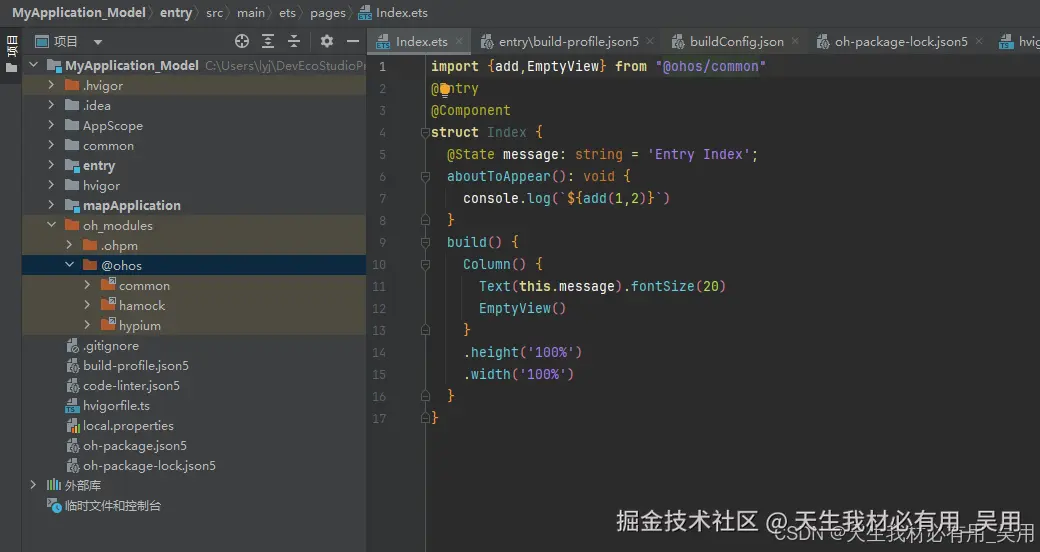Open local.properties file

click(x=128, y=425)
